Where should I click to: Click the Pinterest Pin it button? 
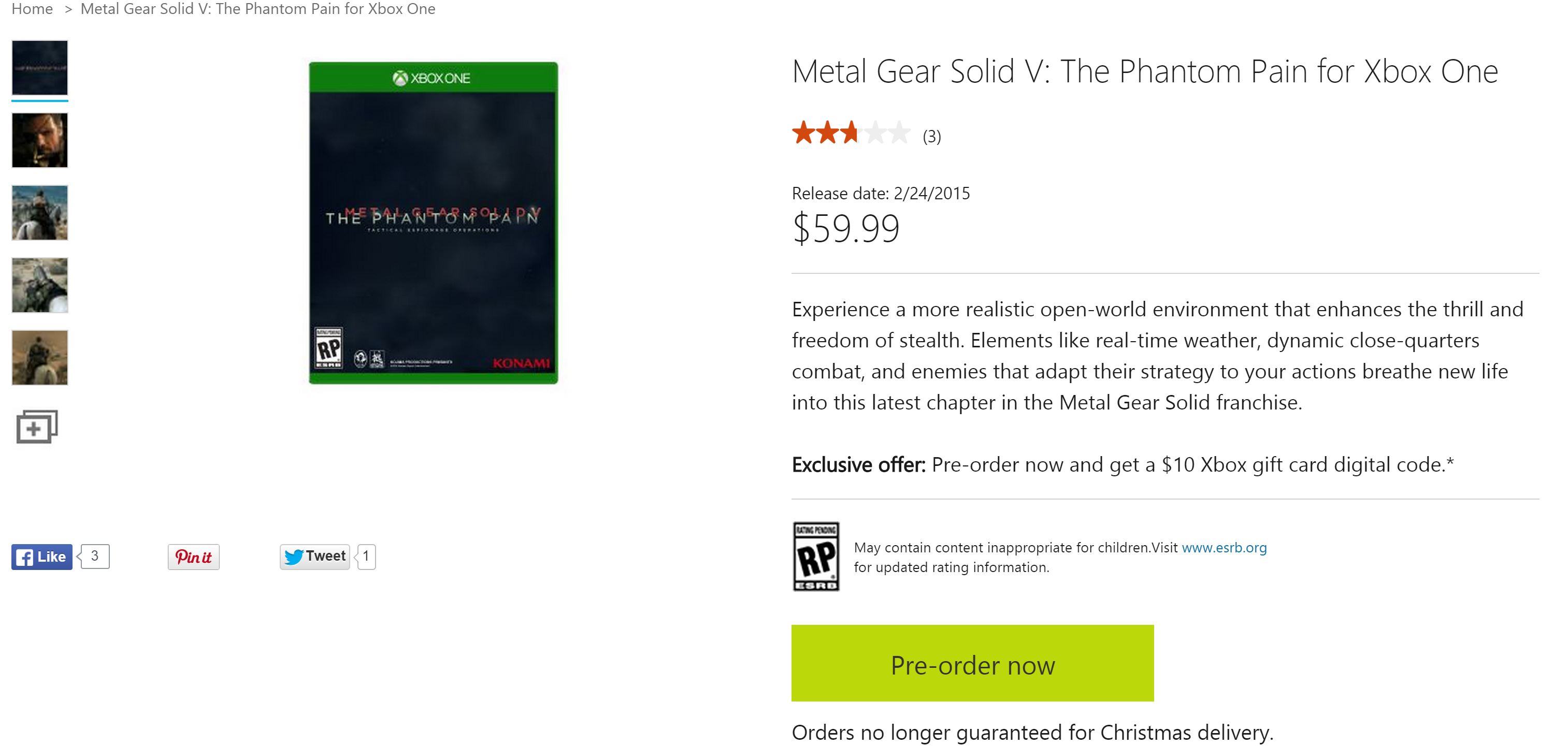point(194,557)
